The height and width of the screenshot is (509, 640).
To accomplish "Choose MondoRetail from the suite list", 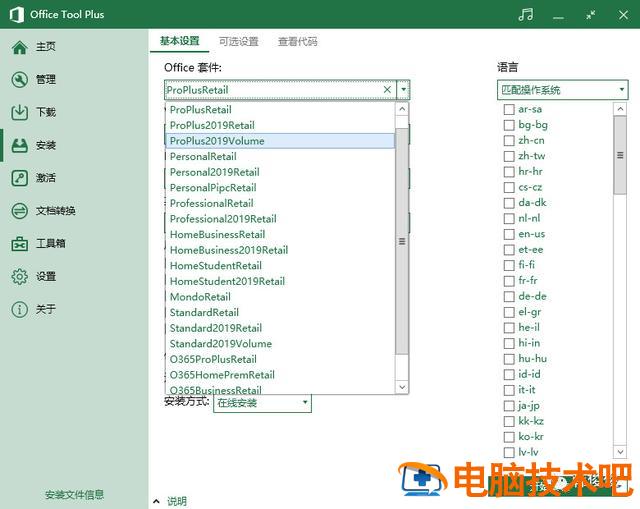I will point(280,297).
